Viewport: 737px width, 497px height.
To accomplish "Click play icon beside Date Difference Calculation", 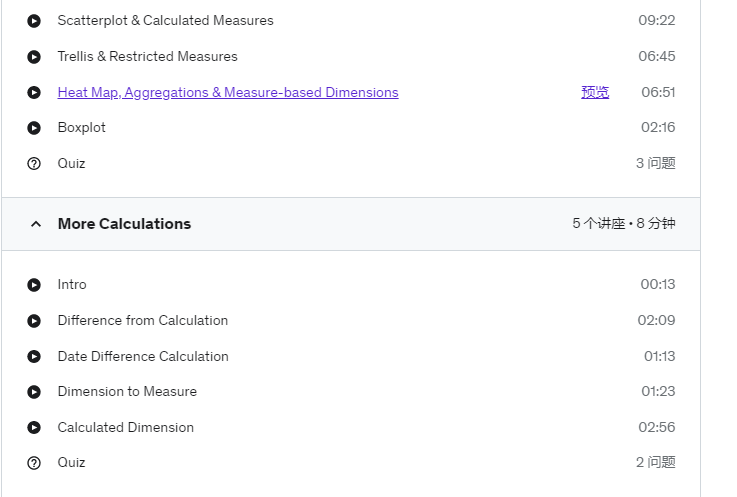I will [34, 356].
